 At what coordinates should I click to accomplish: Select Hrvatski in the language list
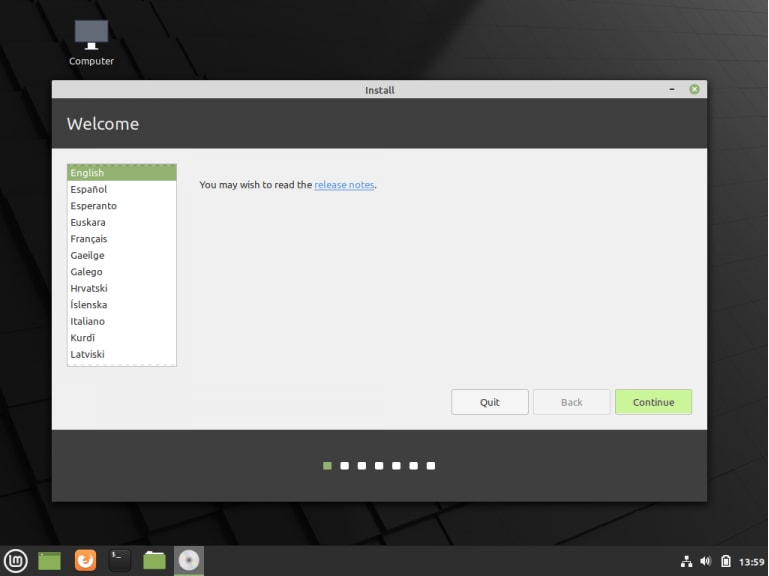pos(122,288)
